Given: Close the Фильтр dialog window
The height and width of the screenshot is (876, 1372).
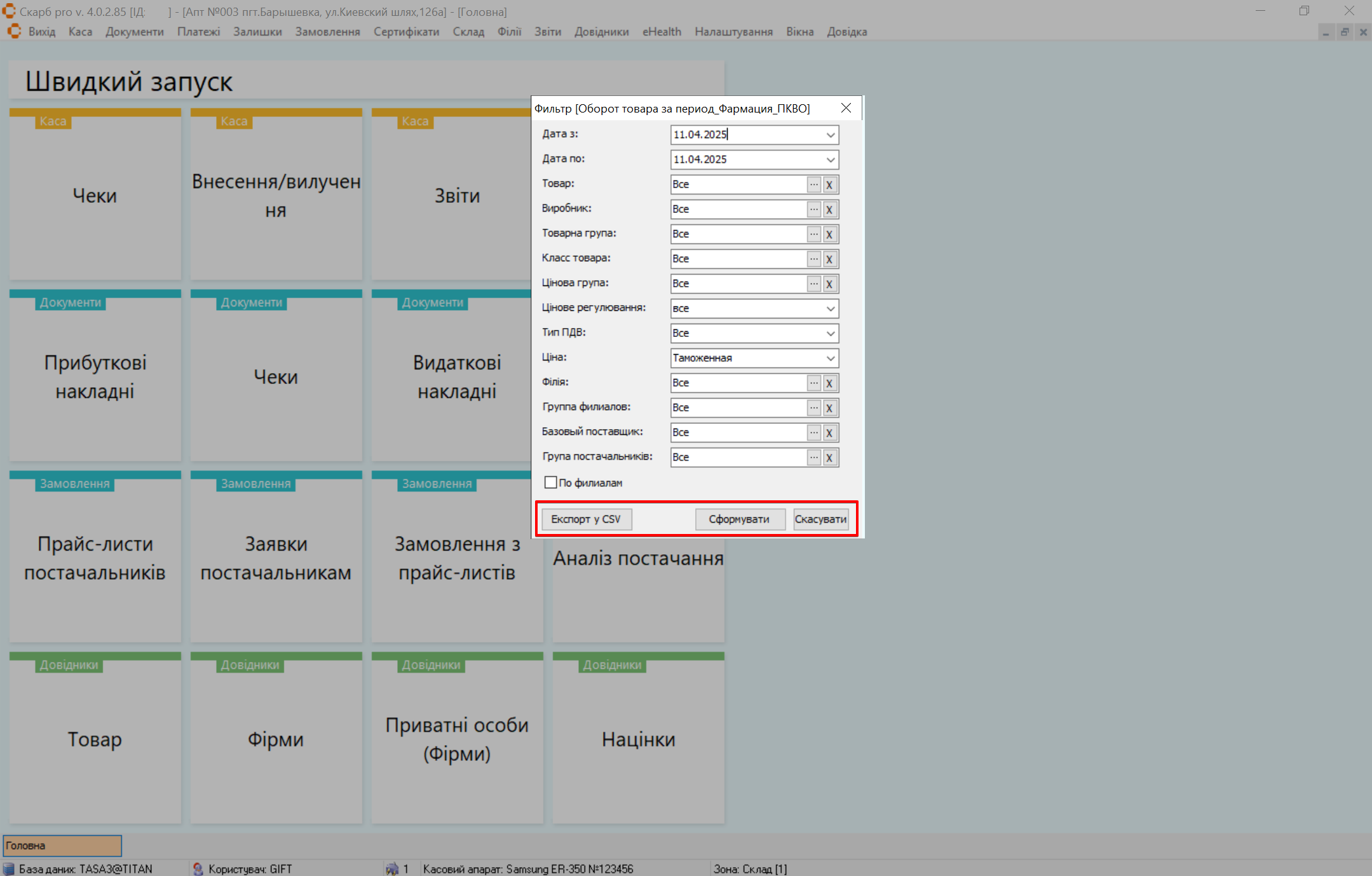Looking at the screenshot, I should coord(846,108).
